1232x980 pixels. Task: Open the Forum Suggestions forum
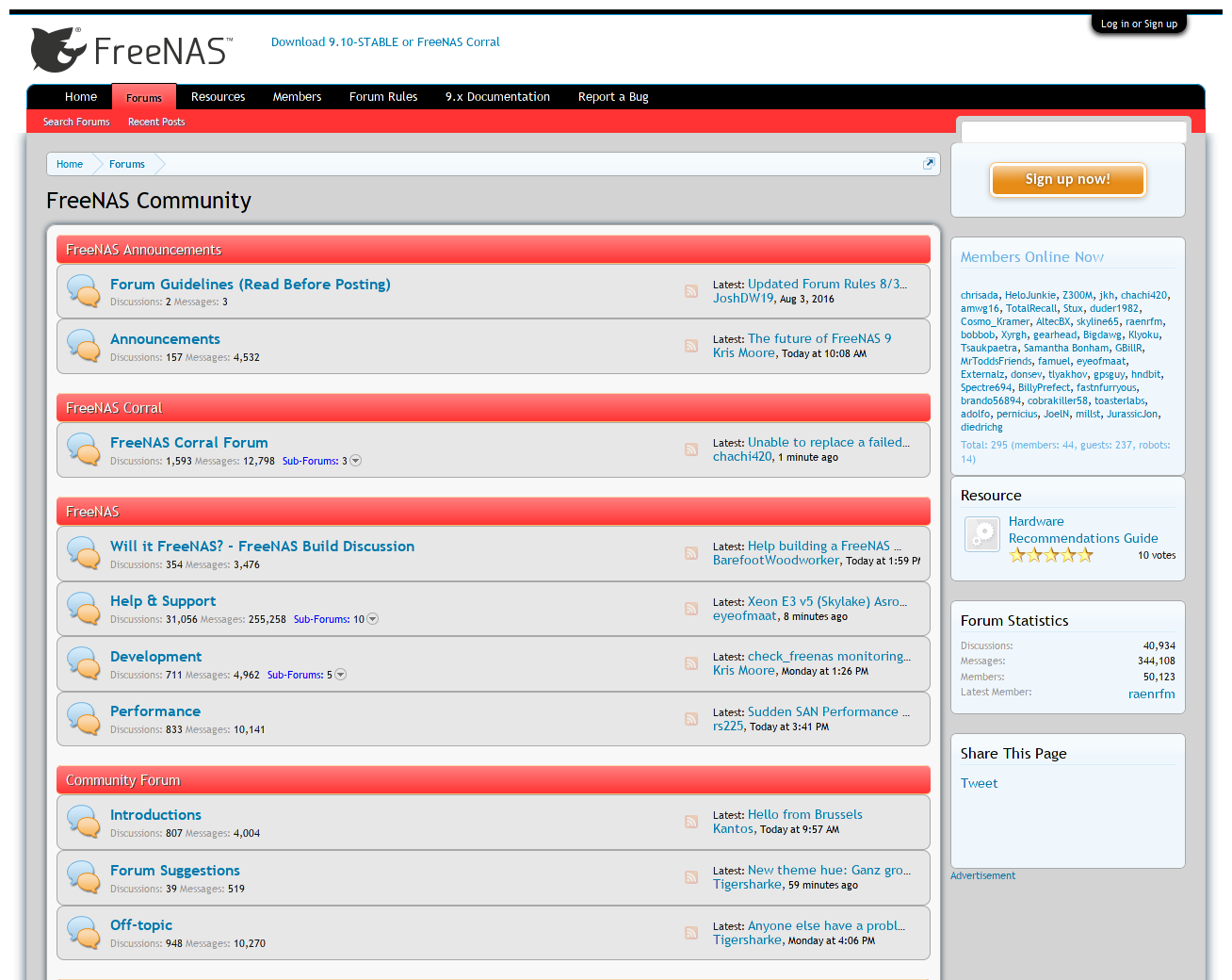tap(175, 871)
